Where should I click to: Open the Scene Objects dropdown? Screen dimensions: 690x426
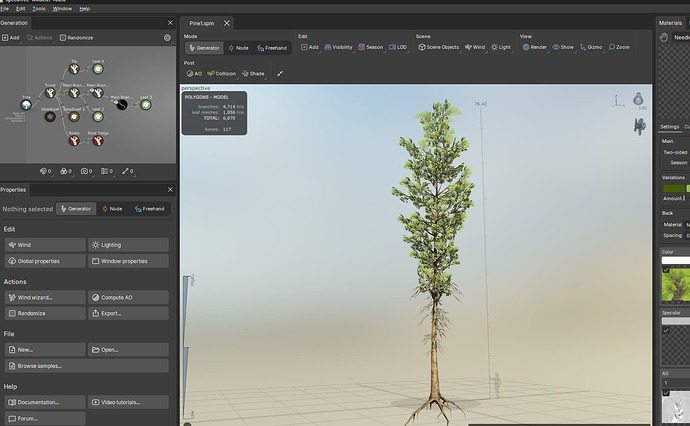[x=438, y=47]
